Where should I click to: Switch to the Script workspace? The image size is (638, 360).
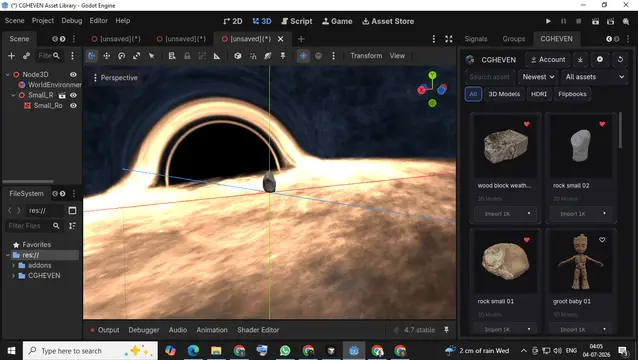point(297,21)
